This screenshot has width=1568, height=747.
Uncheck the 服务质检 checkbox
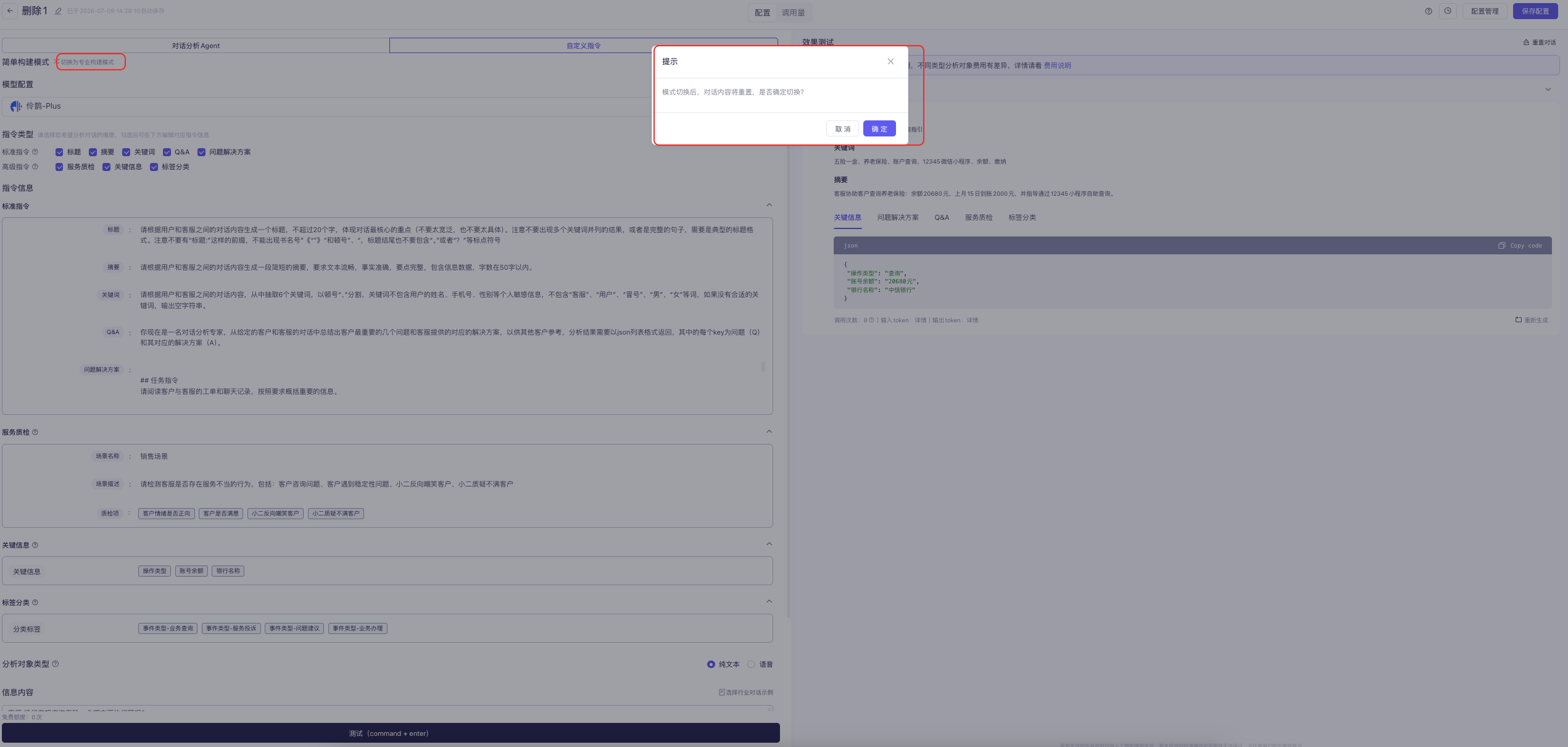(59, 167)
